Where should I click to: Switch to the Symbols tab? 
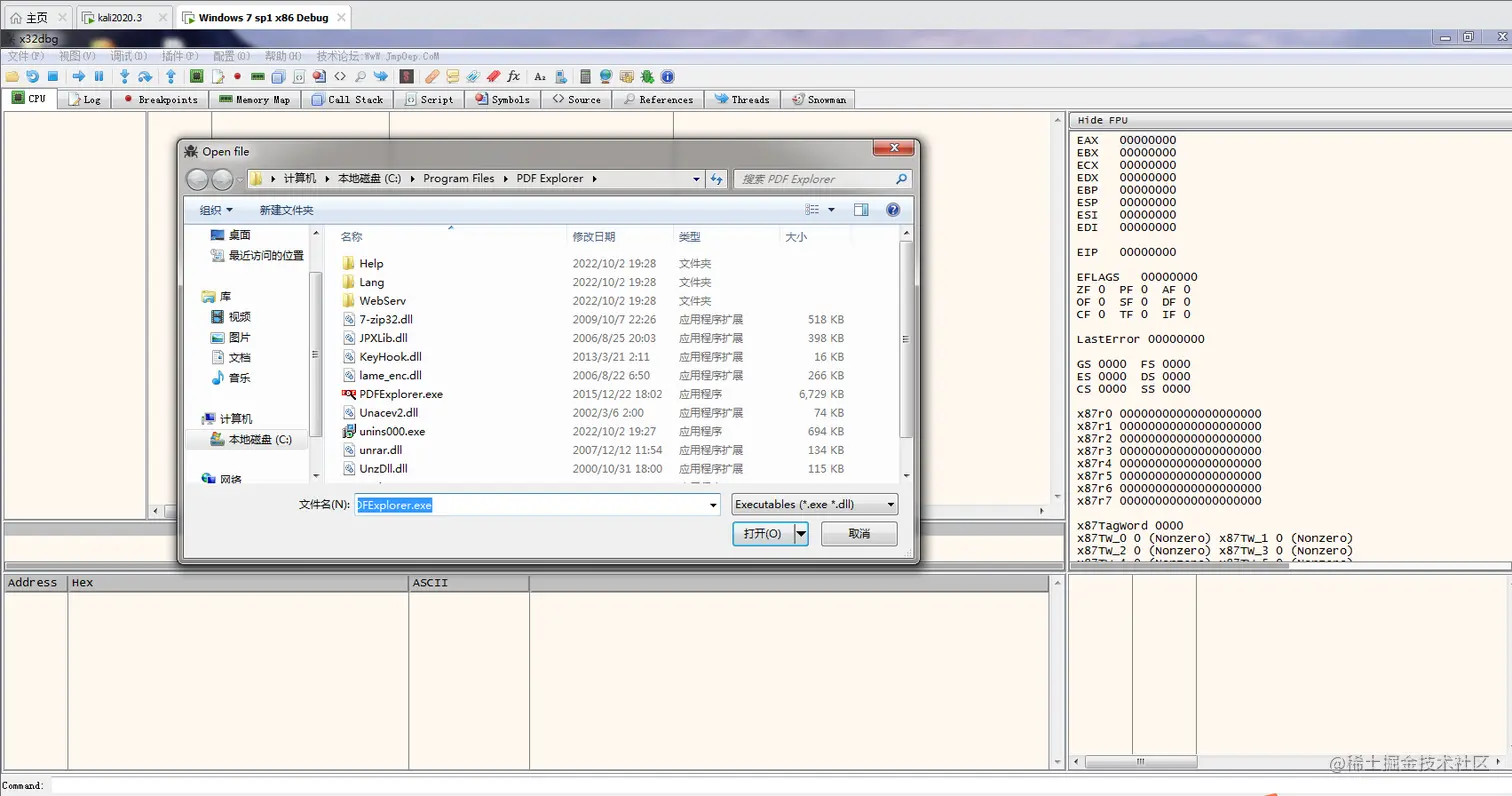[503, 99]
